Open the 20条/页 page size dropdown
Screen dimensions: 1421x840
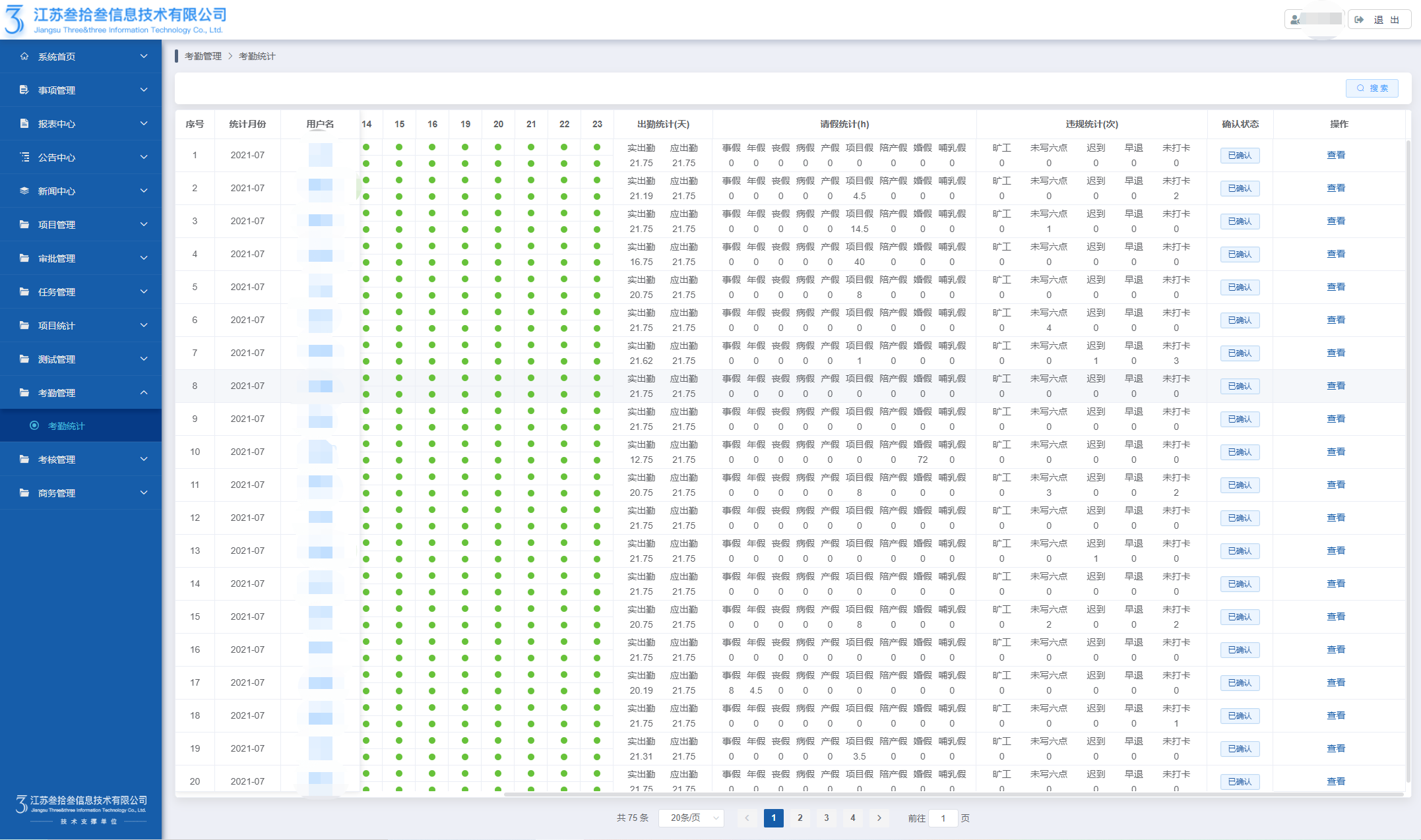click(691, 818)
